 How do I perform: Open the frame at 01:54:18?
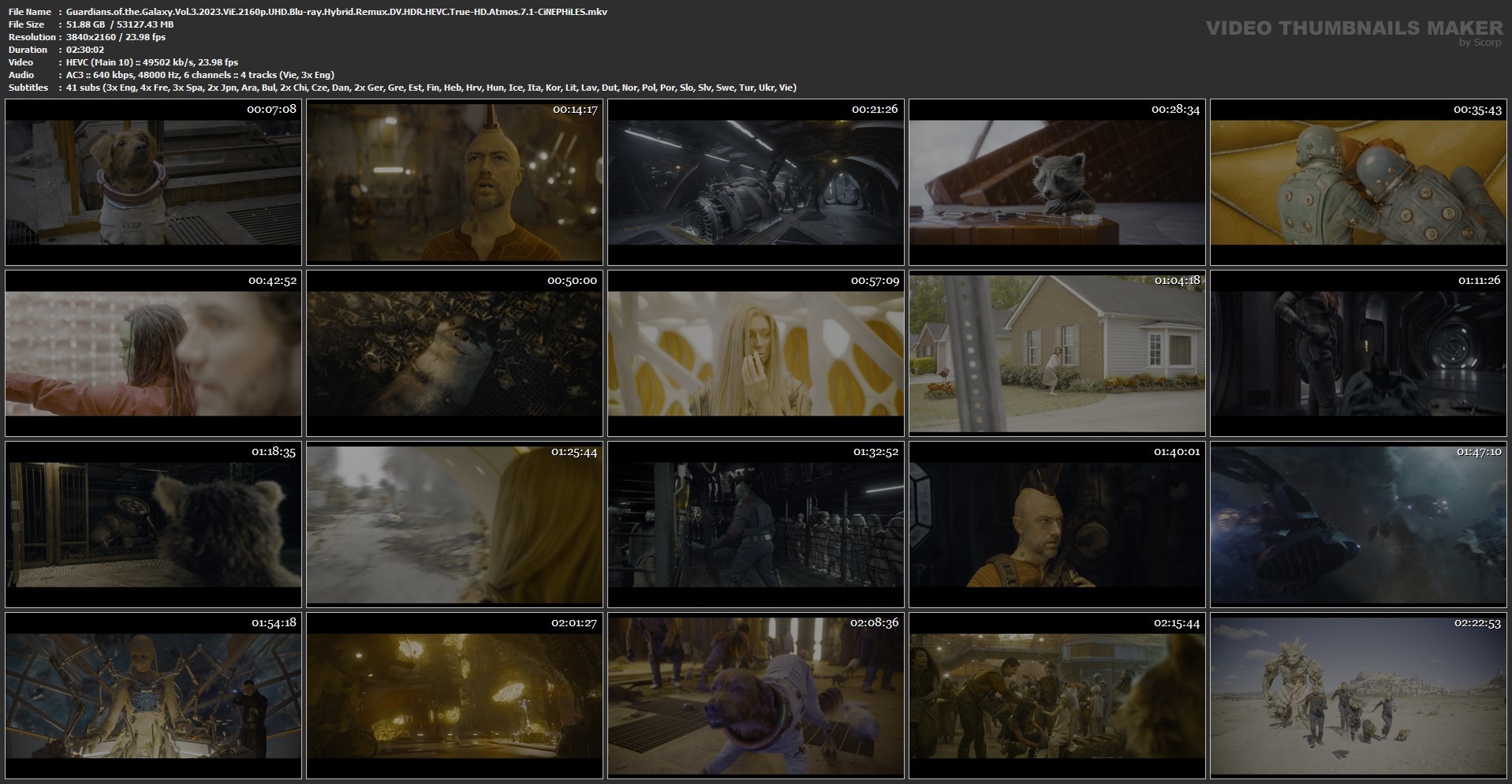coord(153,696)
